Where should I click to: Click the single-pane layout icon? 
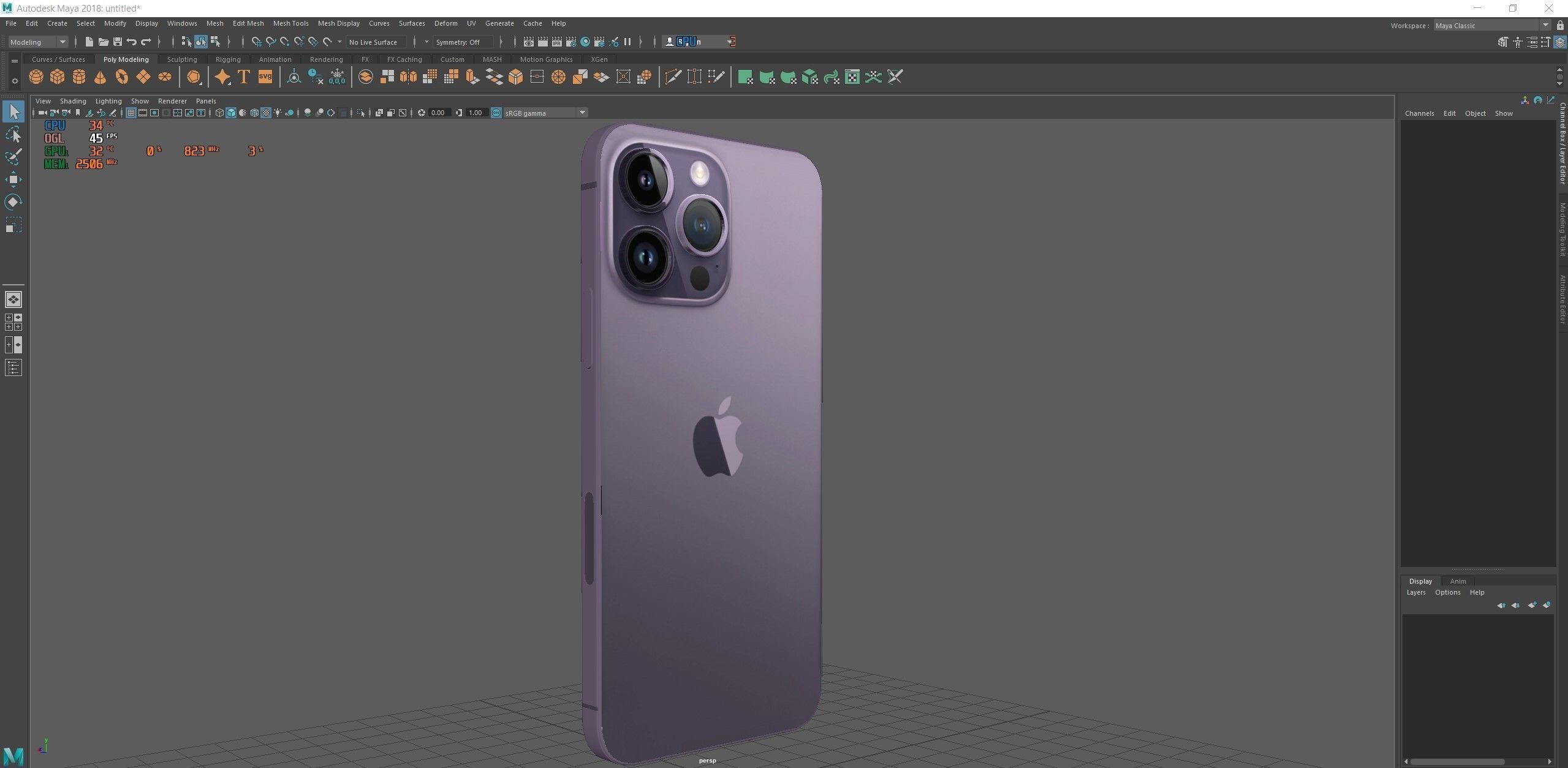tap(13, 299)
